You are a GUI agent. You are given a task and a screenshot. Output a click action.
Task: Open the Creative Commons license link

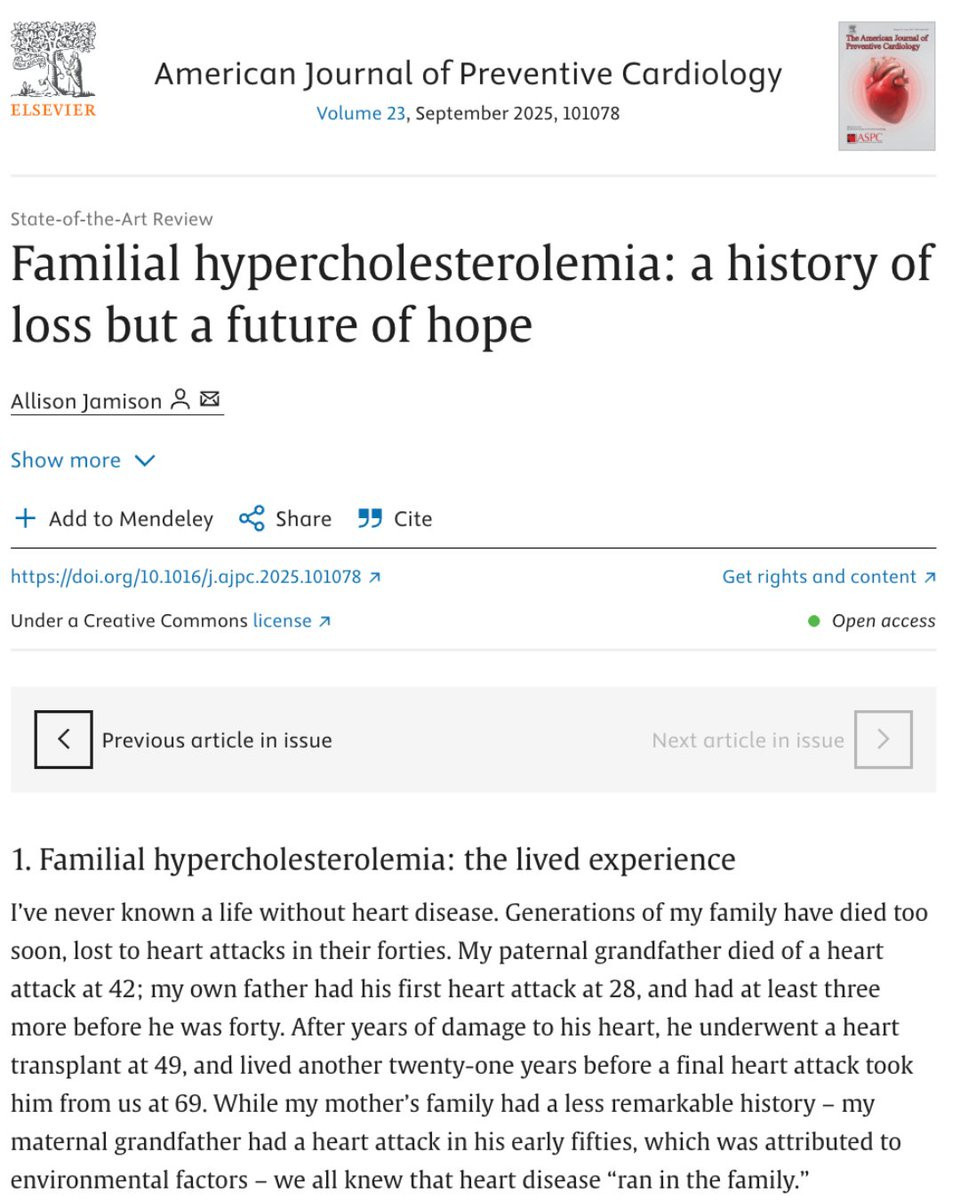coord(291,621)
